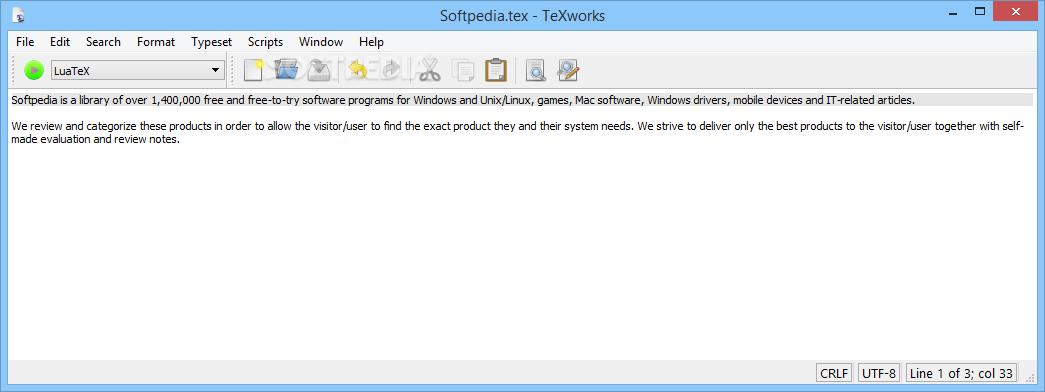Open the File menu
Image resolution: width=1045 pixels, height=392 pixels.
pos(25,42)
